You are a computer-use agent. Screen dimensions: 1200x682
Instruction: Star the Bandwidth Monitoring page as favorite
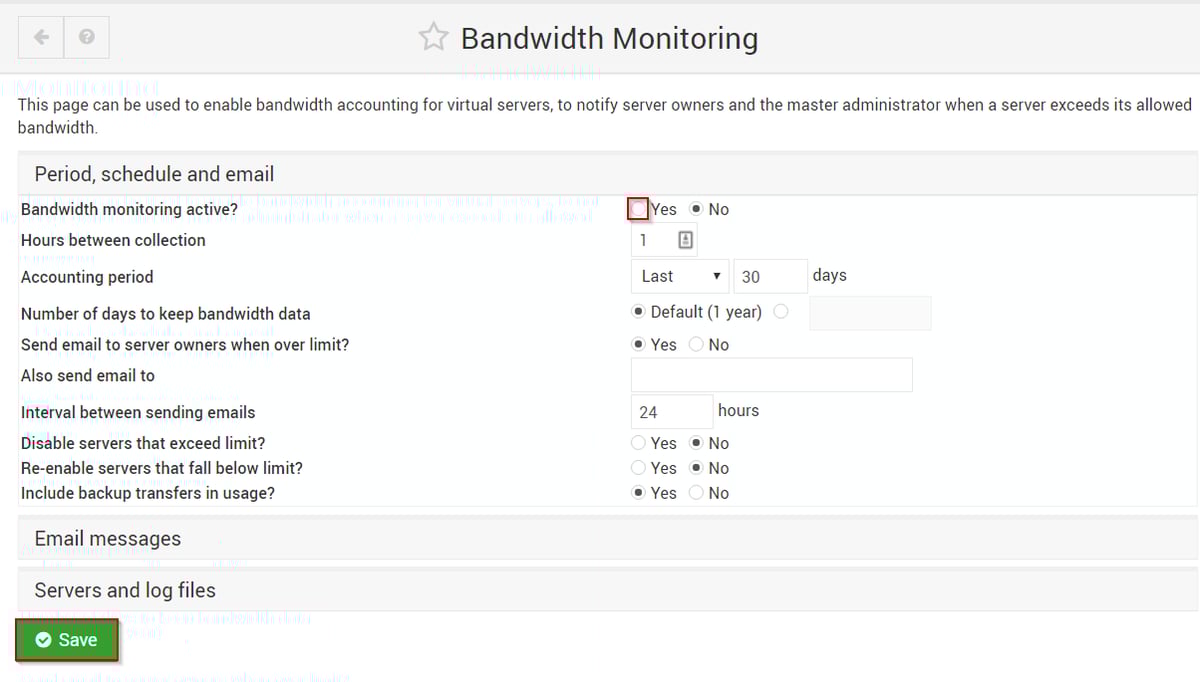(x=433, y=36)
